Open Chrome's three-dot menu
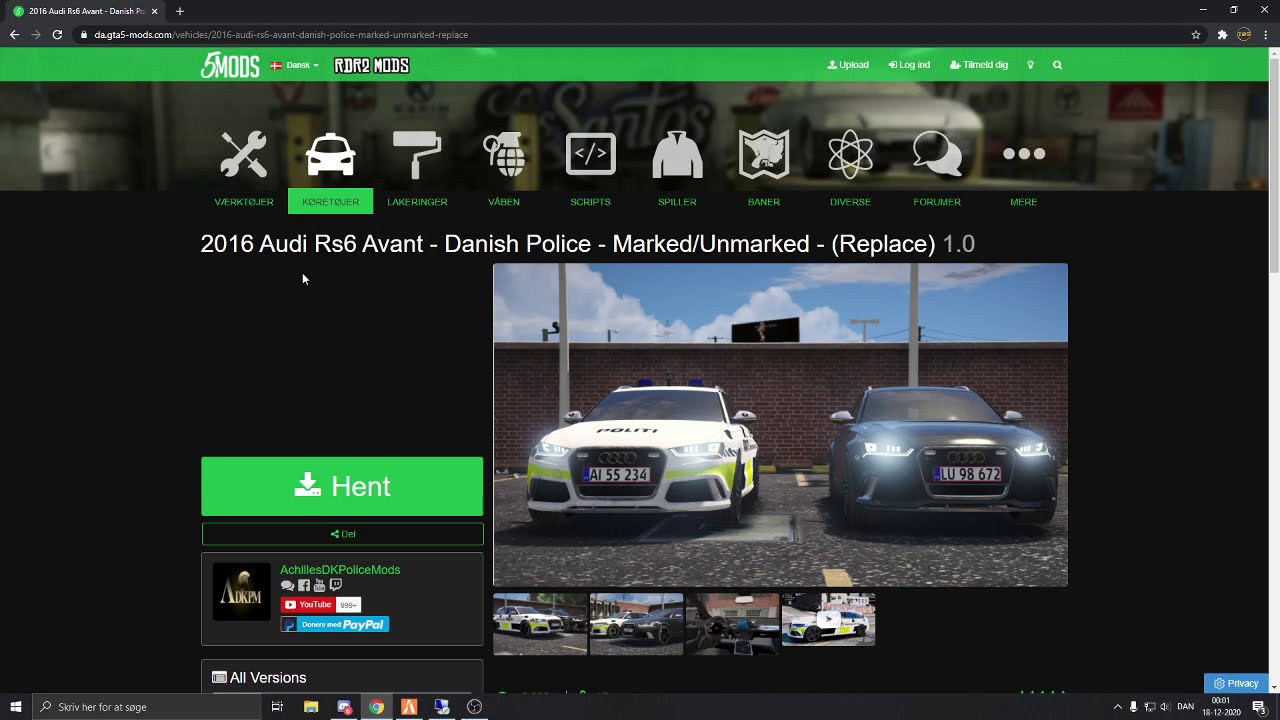1280x720 pixels. click(x=1266, y=35)
